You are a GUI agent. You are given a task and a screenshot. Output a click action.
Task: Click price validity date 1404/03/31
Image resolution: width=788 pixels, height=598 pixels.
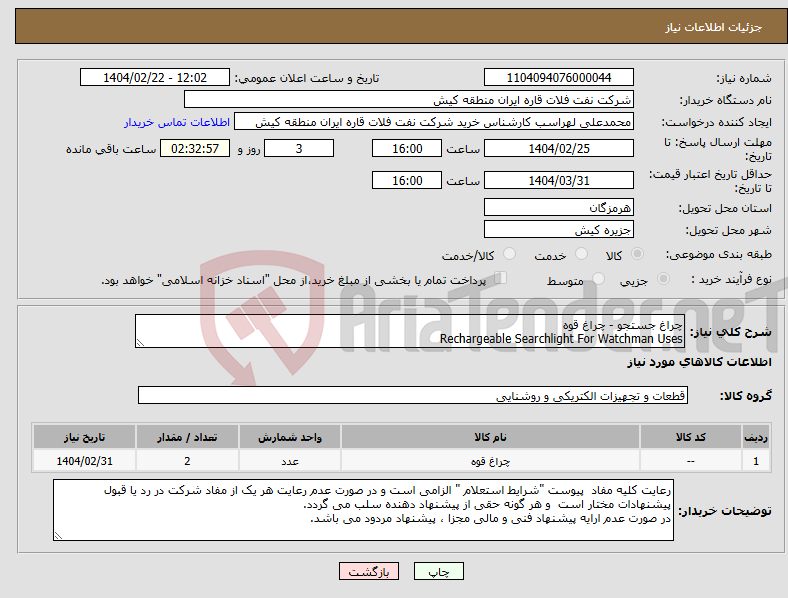click(x=559, y=180)
